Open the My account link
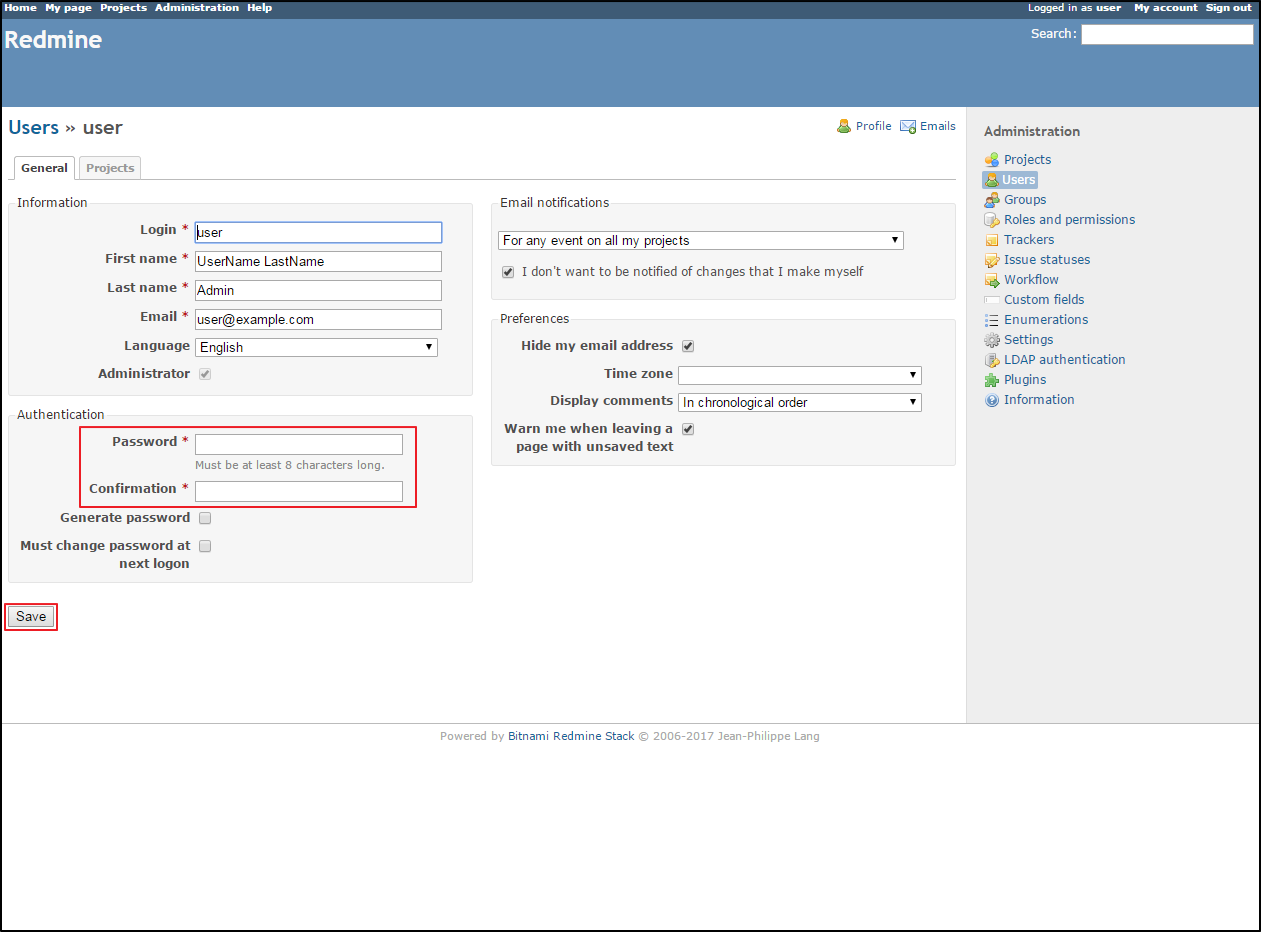 [x=1165, y=7]
